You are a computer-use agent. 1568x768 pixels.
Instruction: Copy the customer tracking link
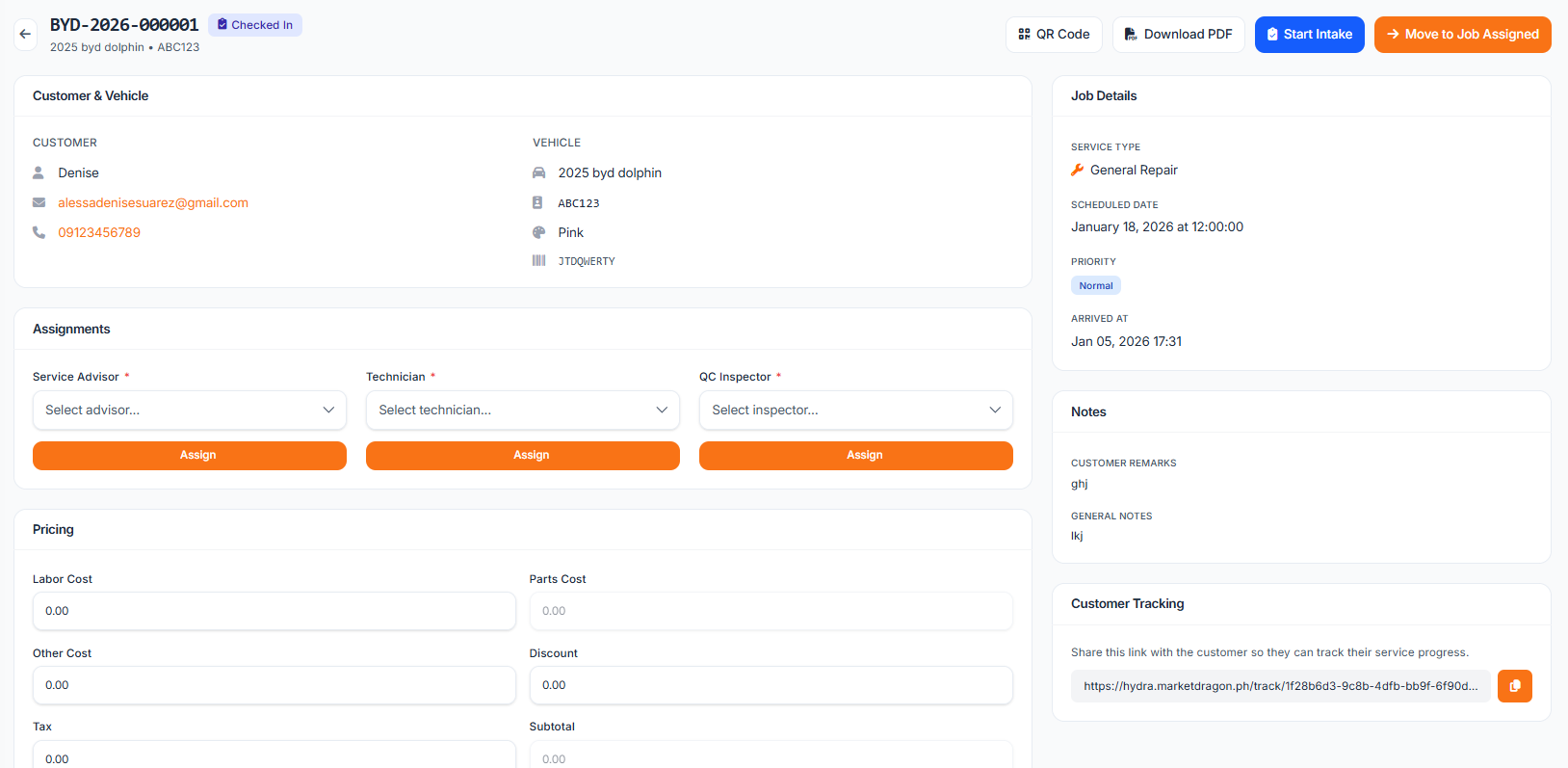pos(1514,686)
